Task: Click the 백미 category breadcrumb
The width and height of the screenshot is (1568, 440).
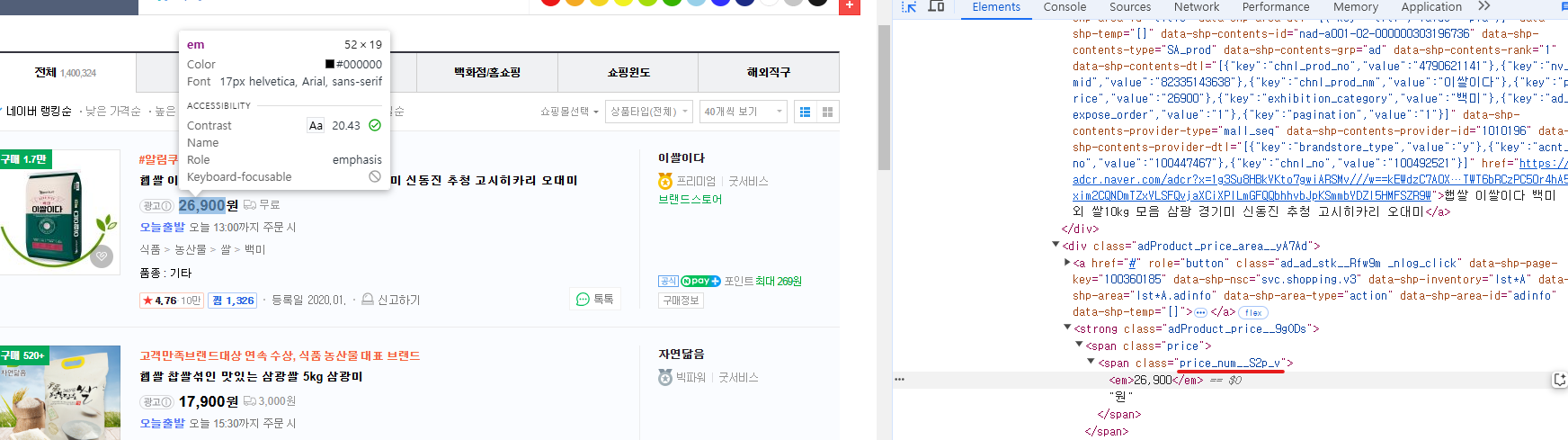Action: (x=254, y=249)
